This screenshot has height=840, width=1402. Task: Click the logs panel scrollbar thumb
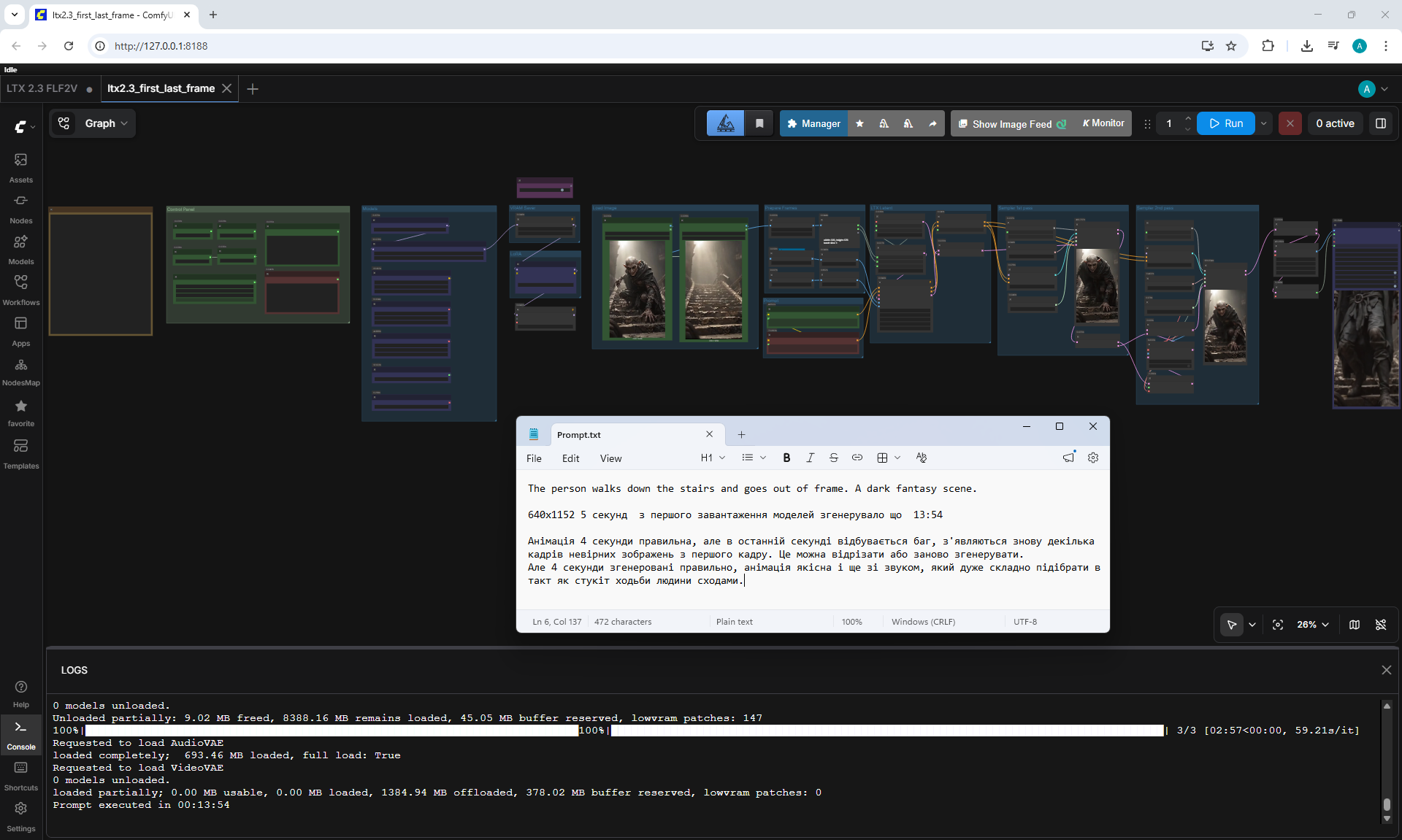point(1387,804)
